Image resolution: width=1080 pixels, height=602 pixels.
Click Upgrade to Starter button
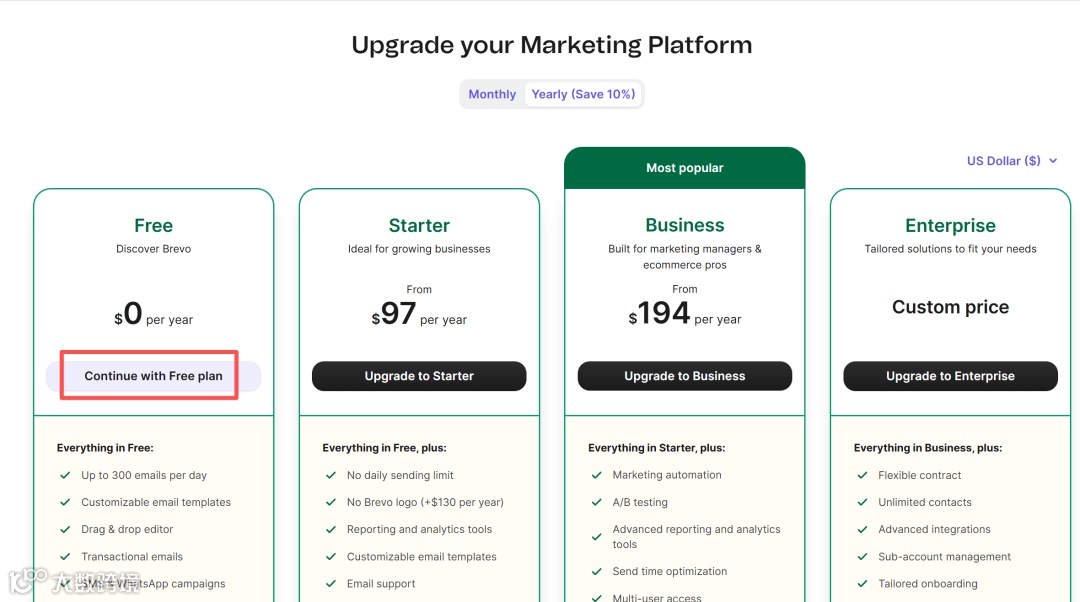tap(419, 376)
